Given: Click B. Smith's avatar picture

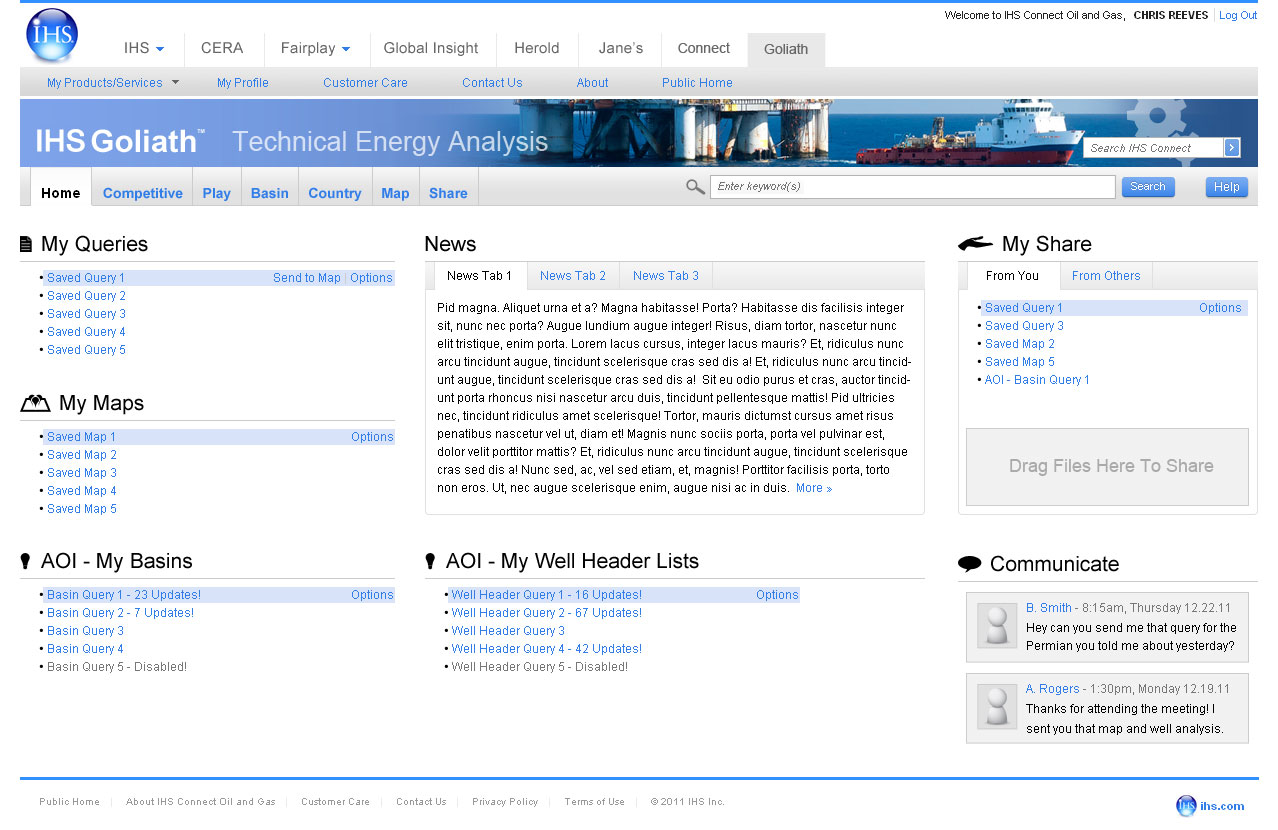Looking at the screenshot, I should point(996,626).
